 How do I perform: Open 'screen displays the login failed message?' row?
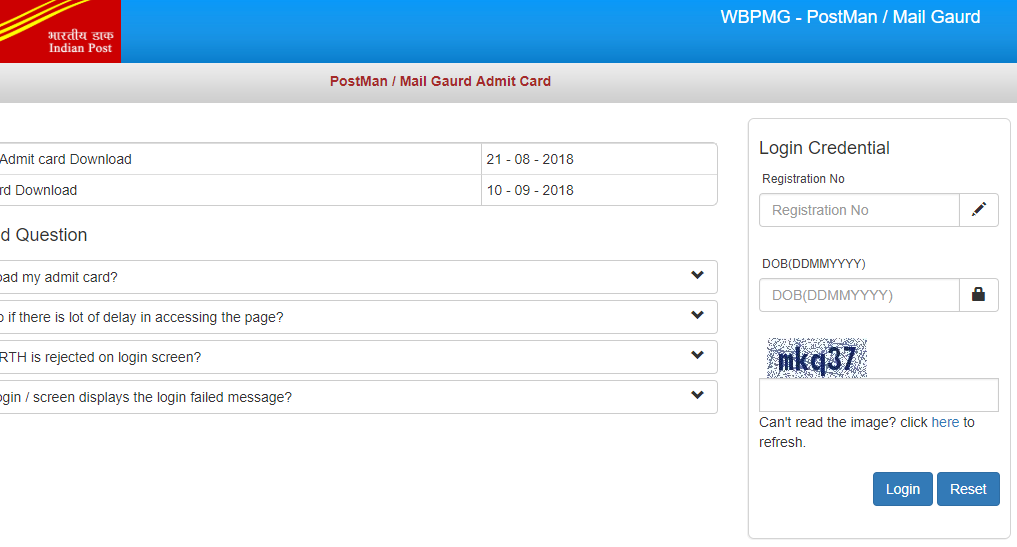tap(359, 397)
